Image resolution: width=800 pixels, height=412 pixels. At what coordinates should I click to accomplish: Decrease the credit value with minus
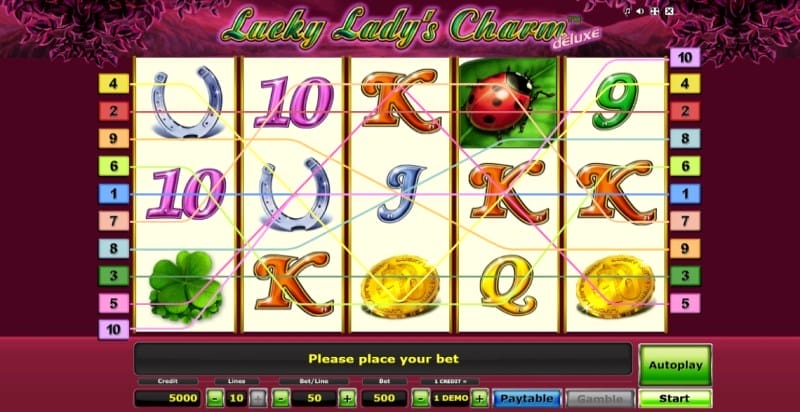420,398
